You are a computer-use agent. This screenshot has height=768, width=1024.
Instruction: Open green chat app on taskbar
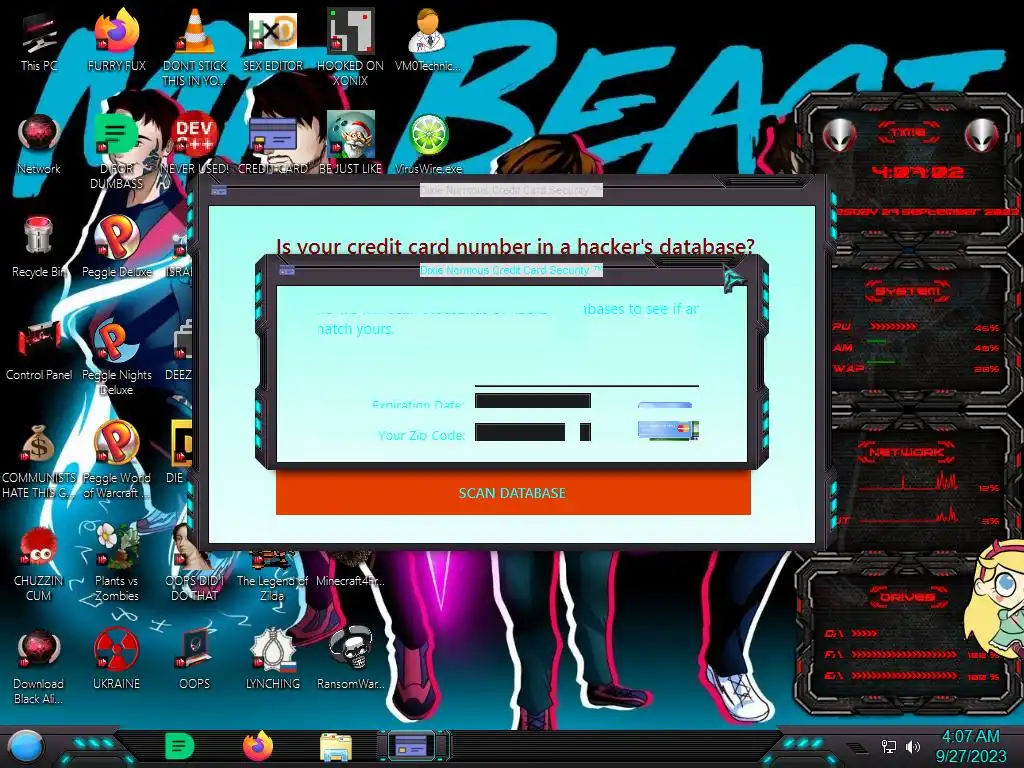click(180, 746)
